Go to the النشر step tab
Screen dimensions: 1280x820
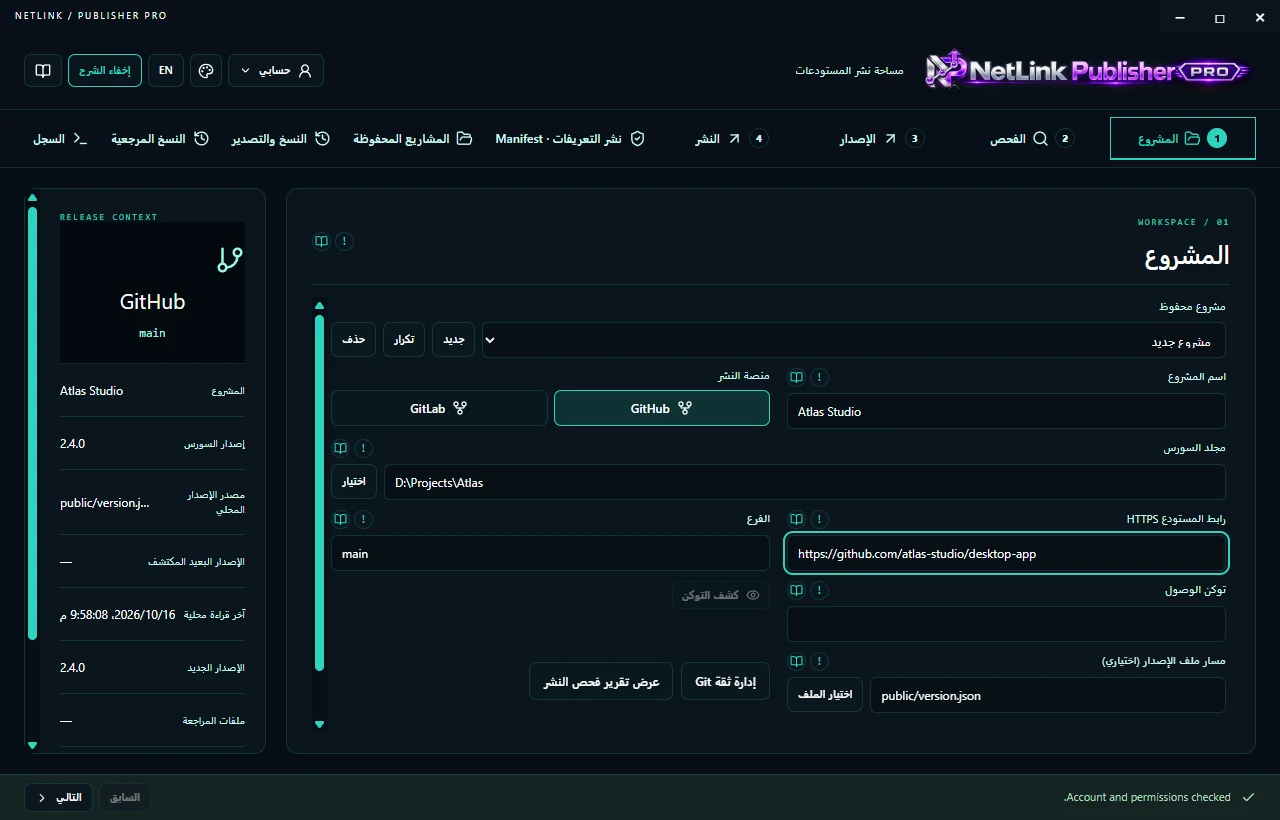tap(732, 139)
